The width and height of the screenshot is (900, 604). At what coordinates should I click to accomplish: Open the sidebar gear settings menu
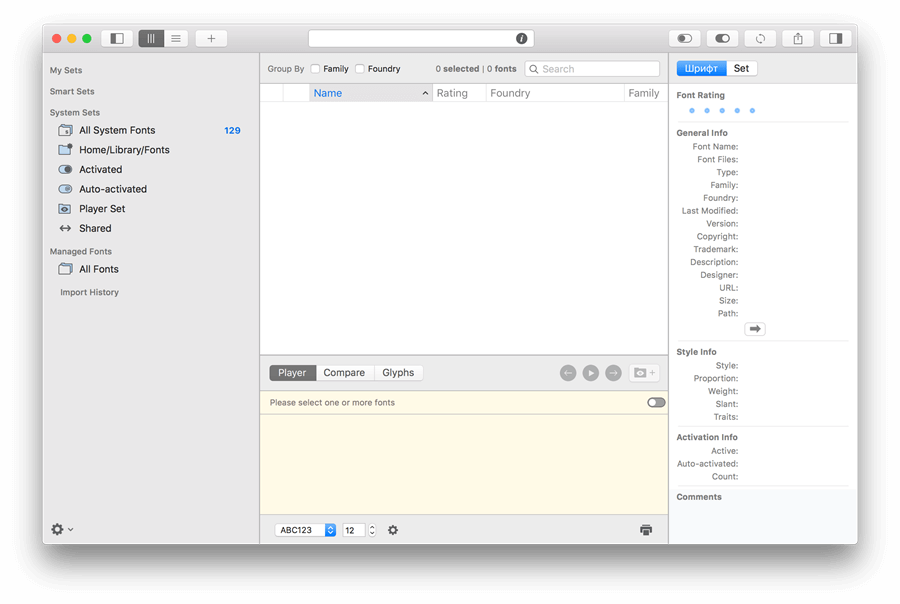[62, 529]
